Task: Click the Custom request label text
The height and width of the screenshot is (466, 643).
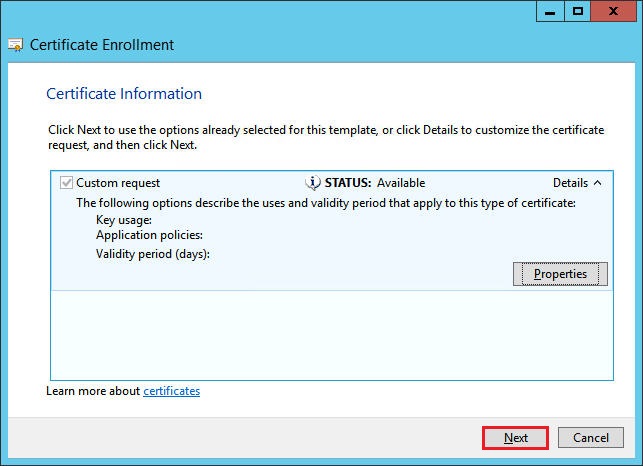Action: (118, 183)
